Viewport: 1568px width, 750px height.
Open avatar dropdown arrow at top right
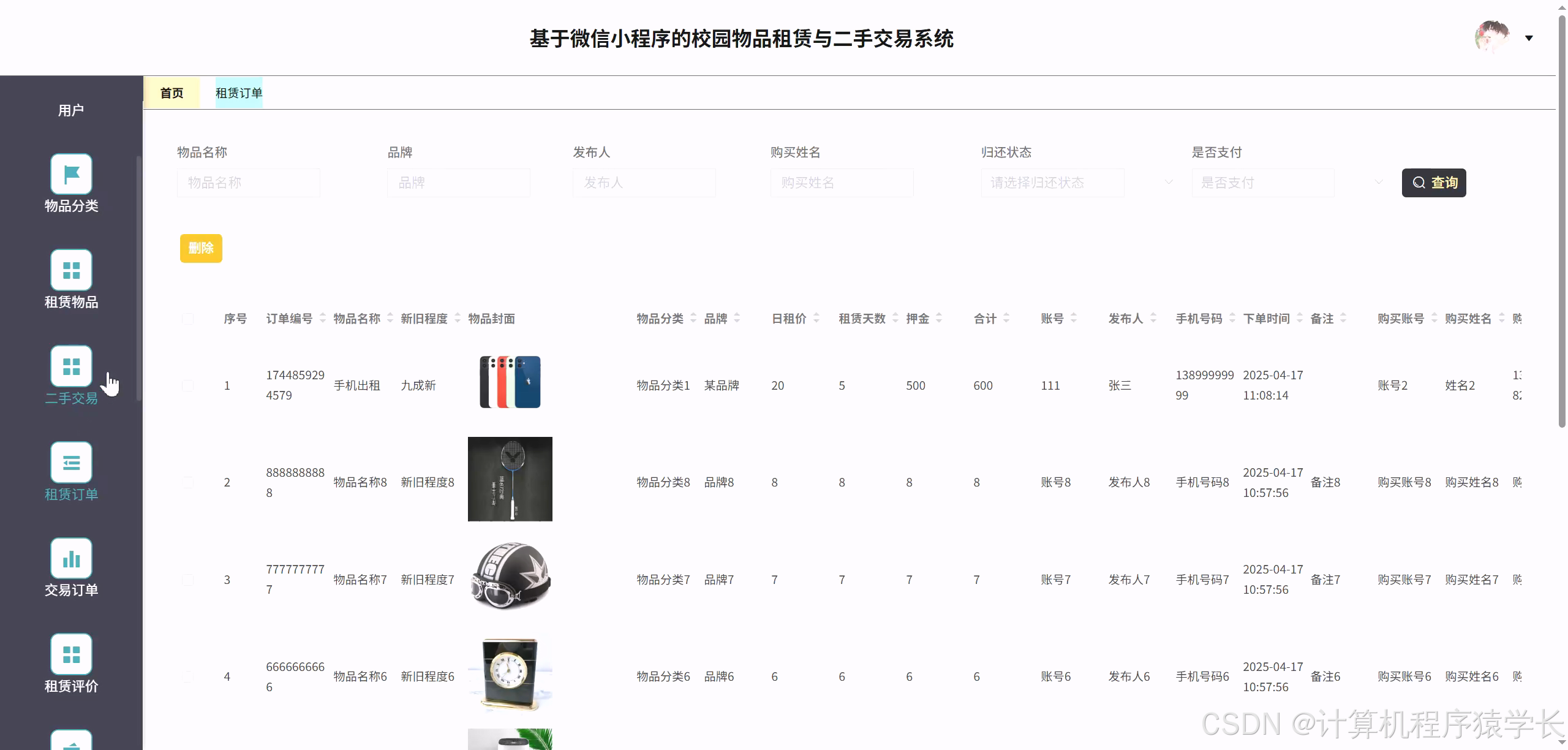click(1529, 37)
